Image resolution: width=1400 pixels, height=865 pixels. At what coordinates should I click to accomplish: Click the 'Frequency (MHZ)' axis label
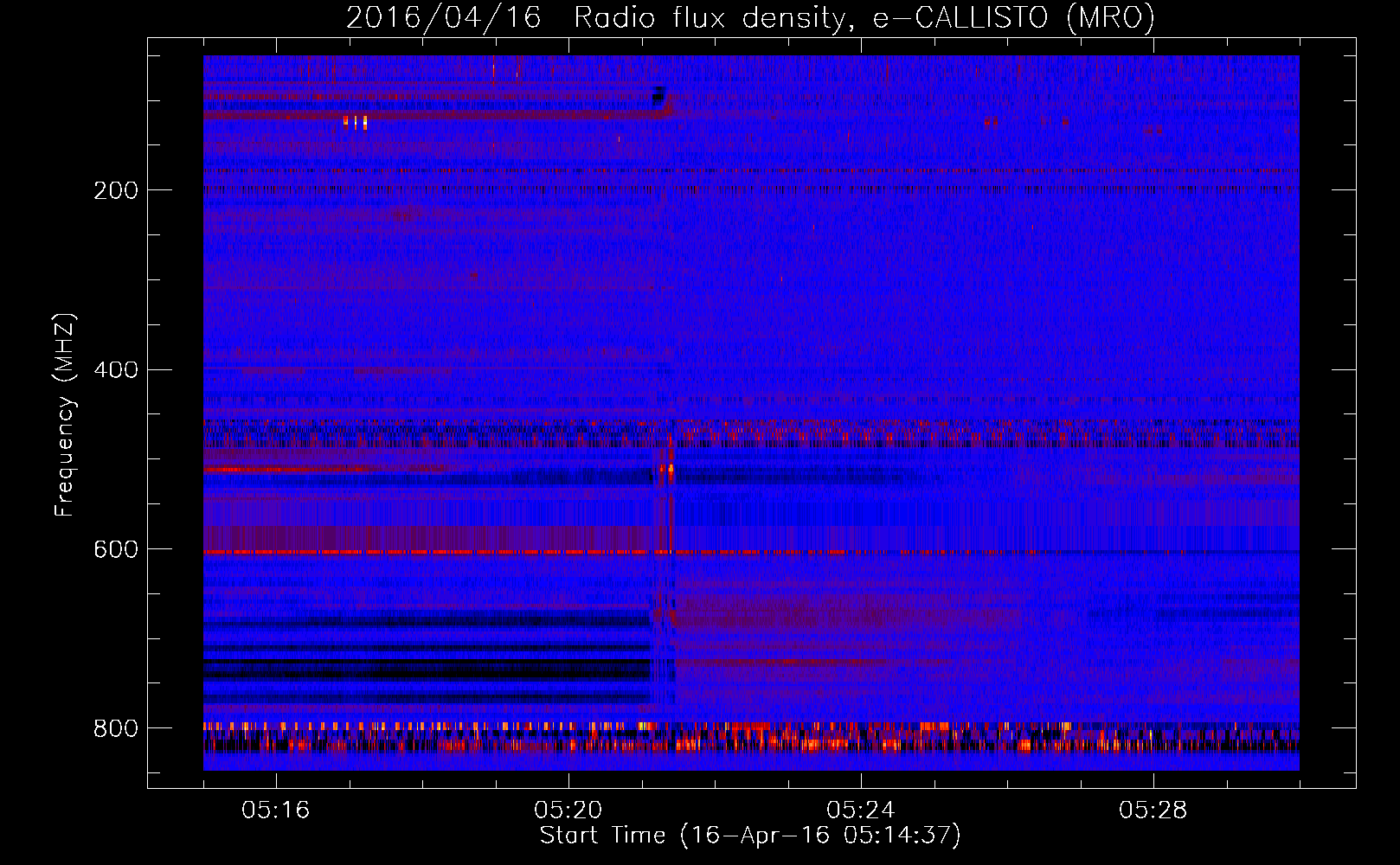(65, 415)
